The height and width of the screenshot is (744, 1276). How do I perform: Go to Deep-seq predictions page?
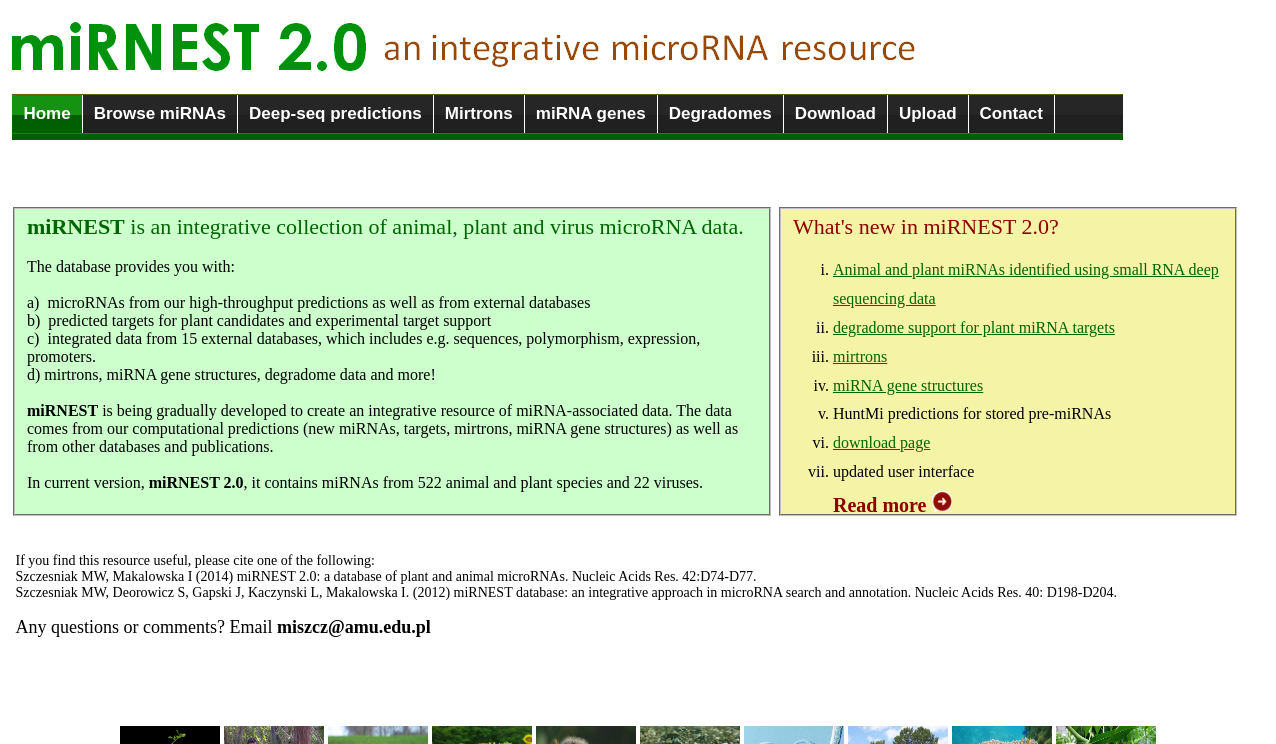[335, 114]
